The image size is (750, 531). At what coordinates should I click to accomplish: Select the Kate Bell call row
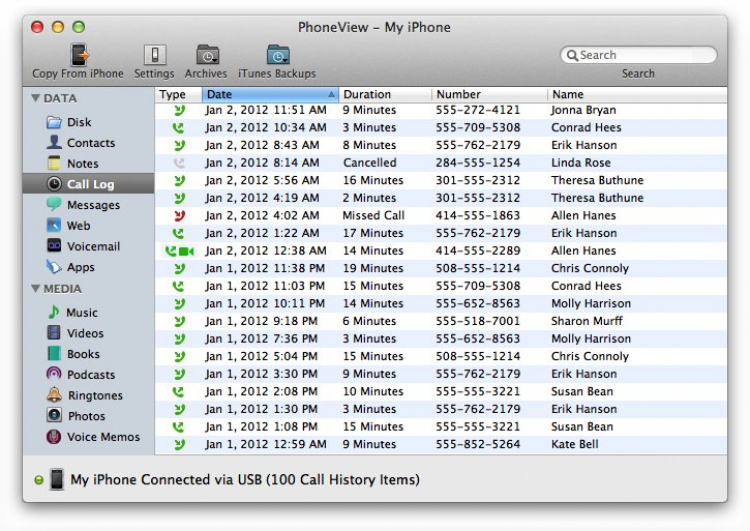441,444
